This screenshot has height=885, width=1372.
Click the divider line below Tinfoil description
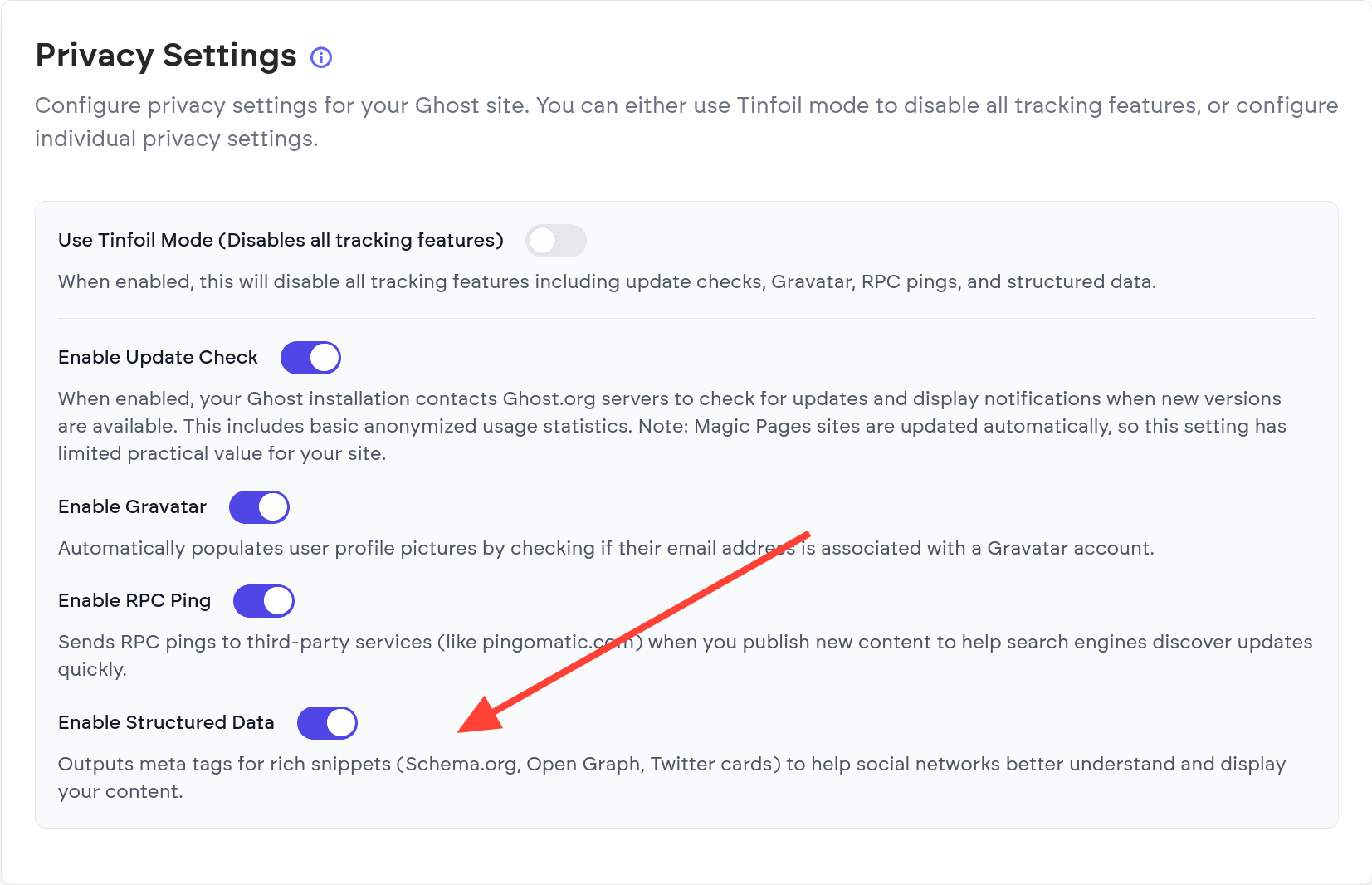tap(686, 319)
